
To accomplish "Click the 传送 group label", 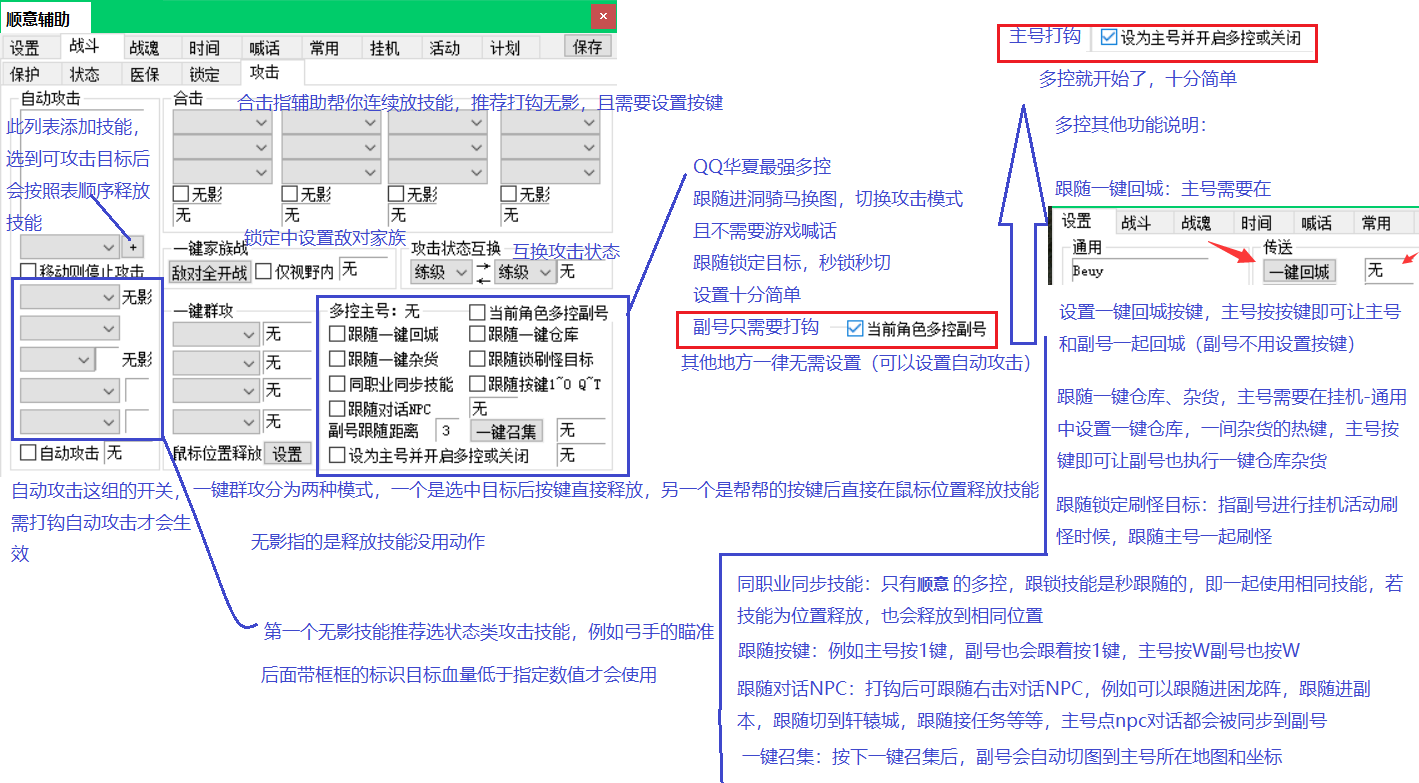I will [1279, 246].
